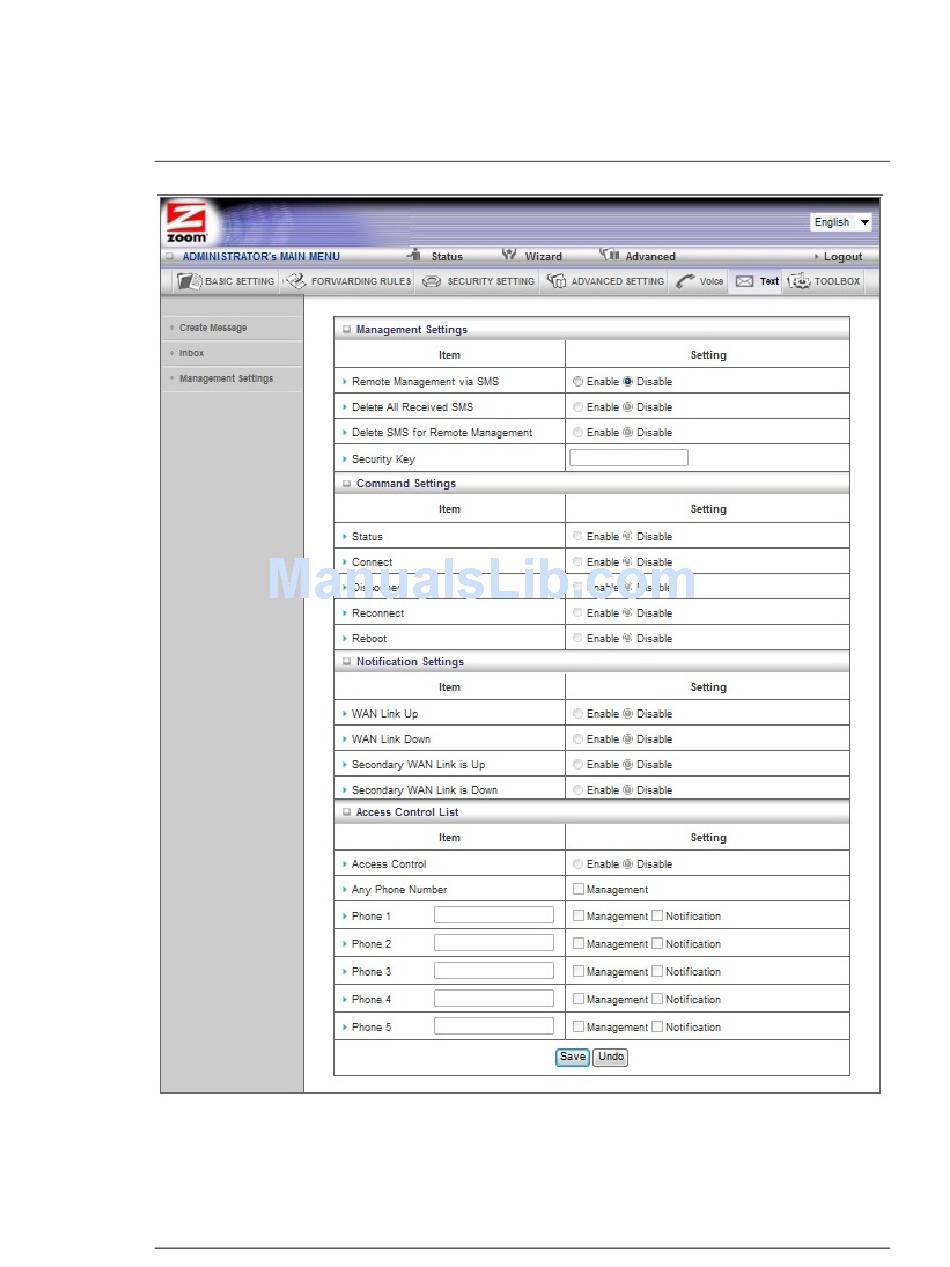Disable Remote Management via SMS

[x=628, y=381]
